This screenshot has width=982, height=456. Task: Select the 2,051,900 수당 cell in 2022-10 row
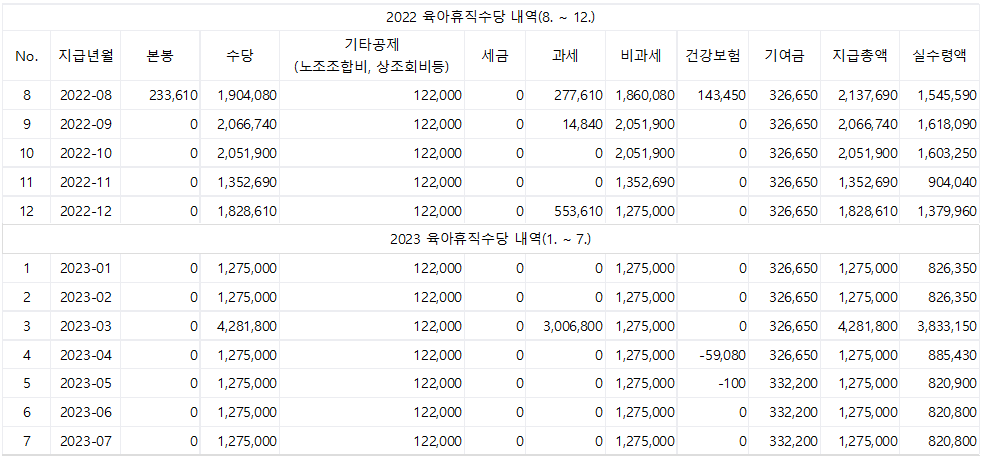tap(240, 153)
